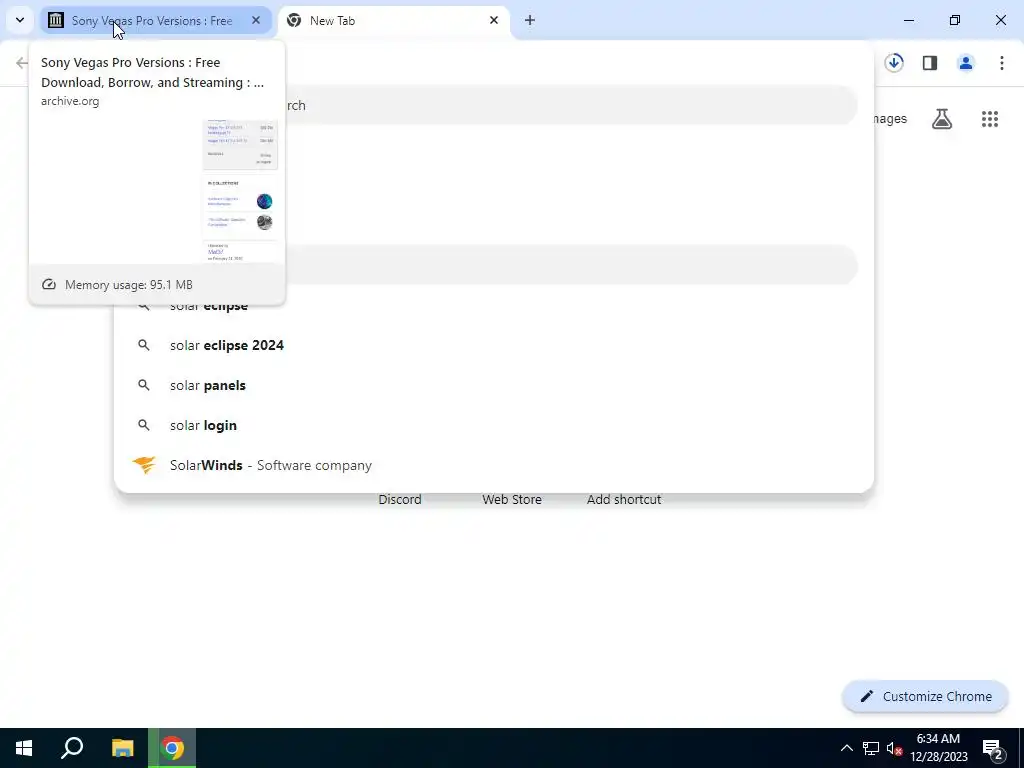This screenshot has height=768, width=1024.
Task: Toggle the Chrome side panel icon
Action: pyautogui.click(x=930, y=63)
